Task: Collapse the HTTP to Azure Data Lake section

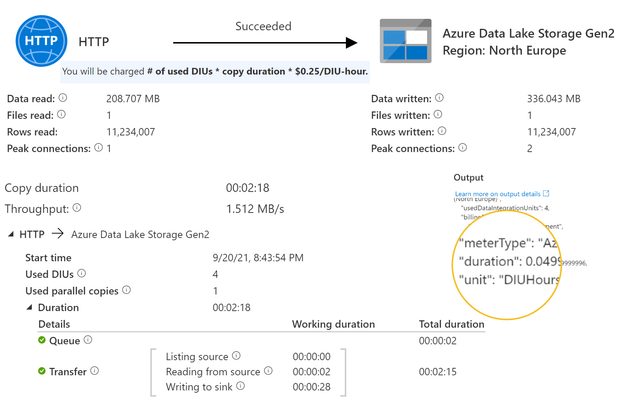Action: point(11,234)
